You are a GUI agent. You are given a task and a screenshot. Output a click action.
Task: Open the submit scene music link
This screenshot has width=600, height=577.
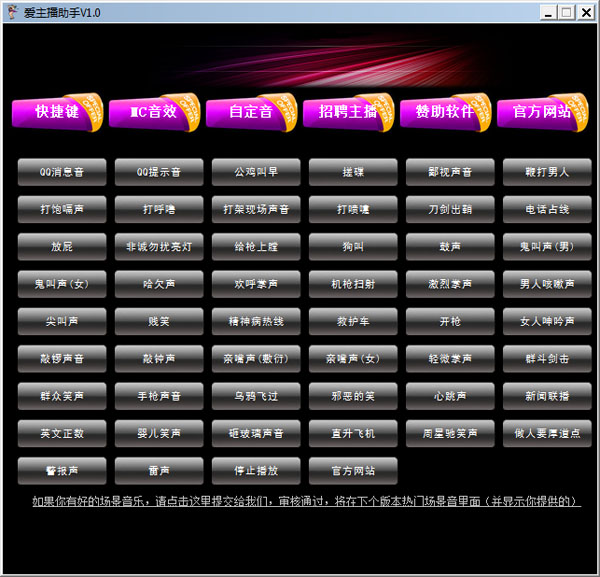pos(307,501)
